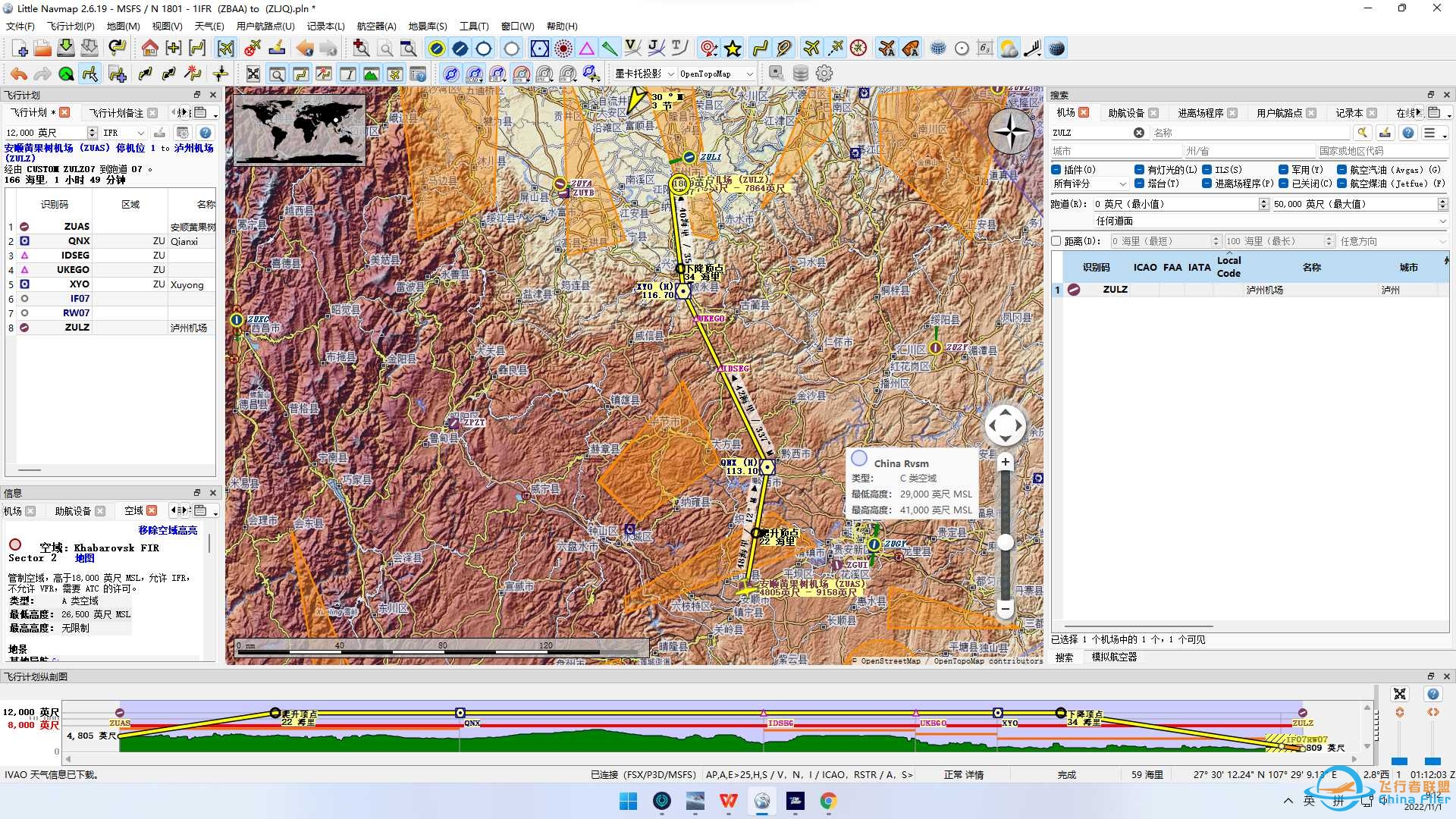Toggle the 航空汽油 (Avgas) checkbox
Viewport: 1456px width, 819px height.
point(1341,170)
